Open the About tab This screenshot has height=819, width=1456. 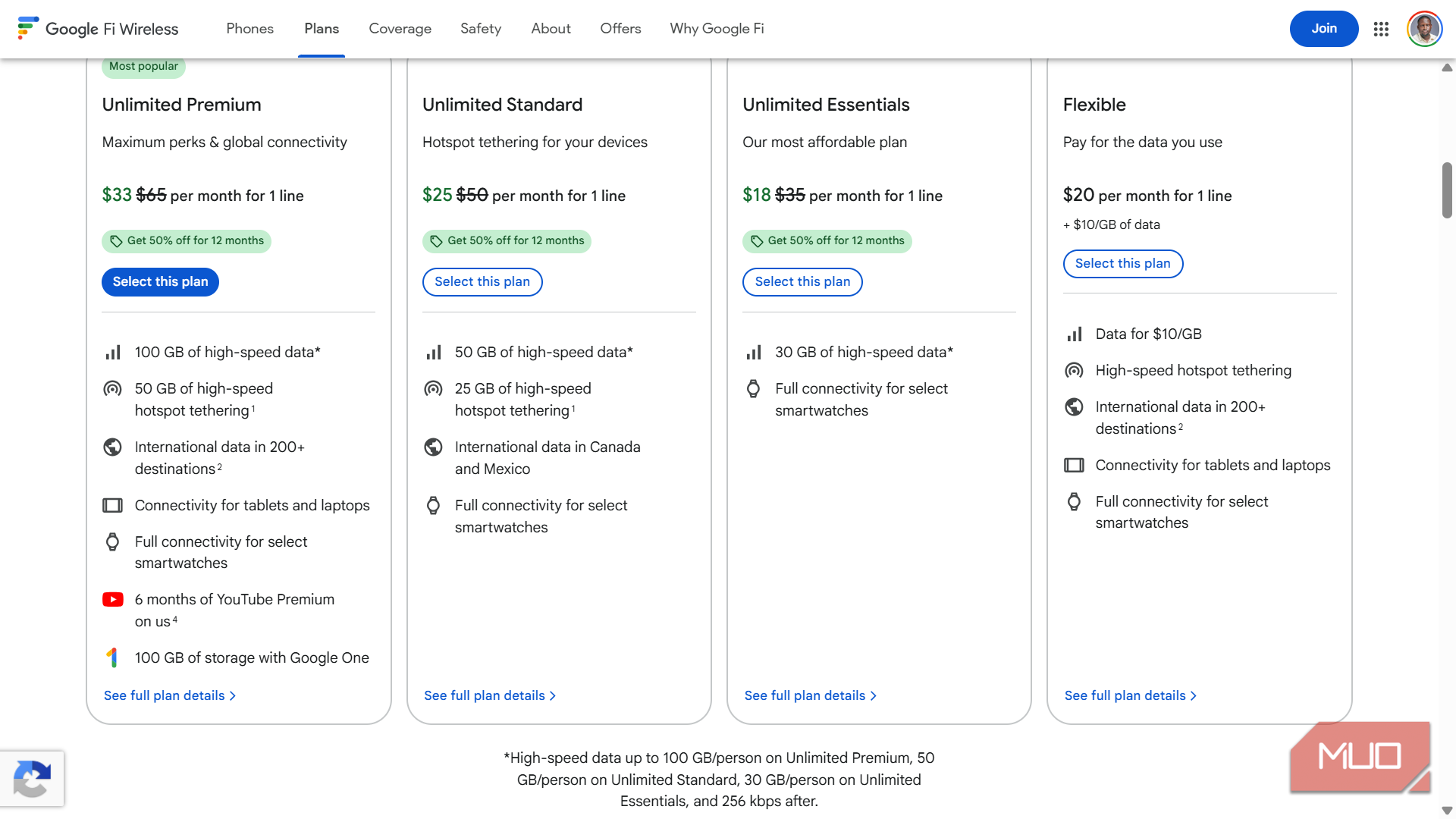[551, 29]
